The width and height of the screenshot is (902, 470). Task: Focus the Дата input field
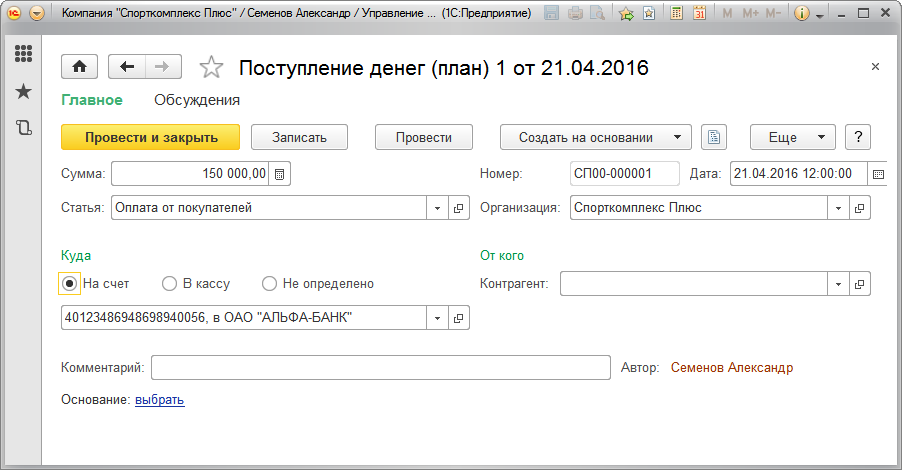pos(798,174)
